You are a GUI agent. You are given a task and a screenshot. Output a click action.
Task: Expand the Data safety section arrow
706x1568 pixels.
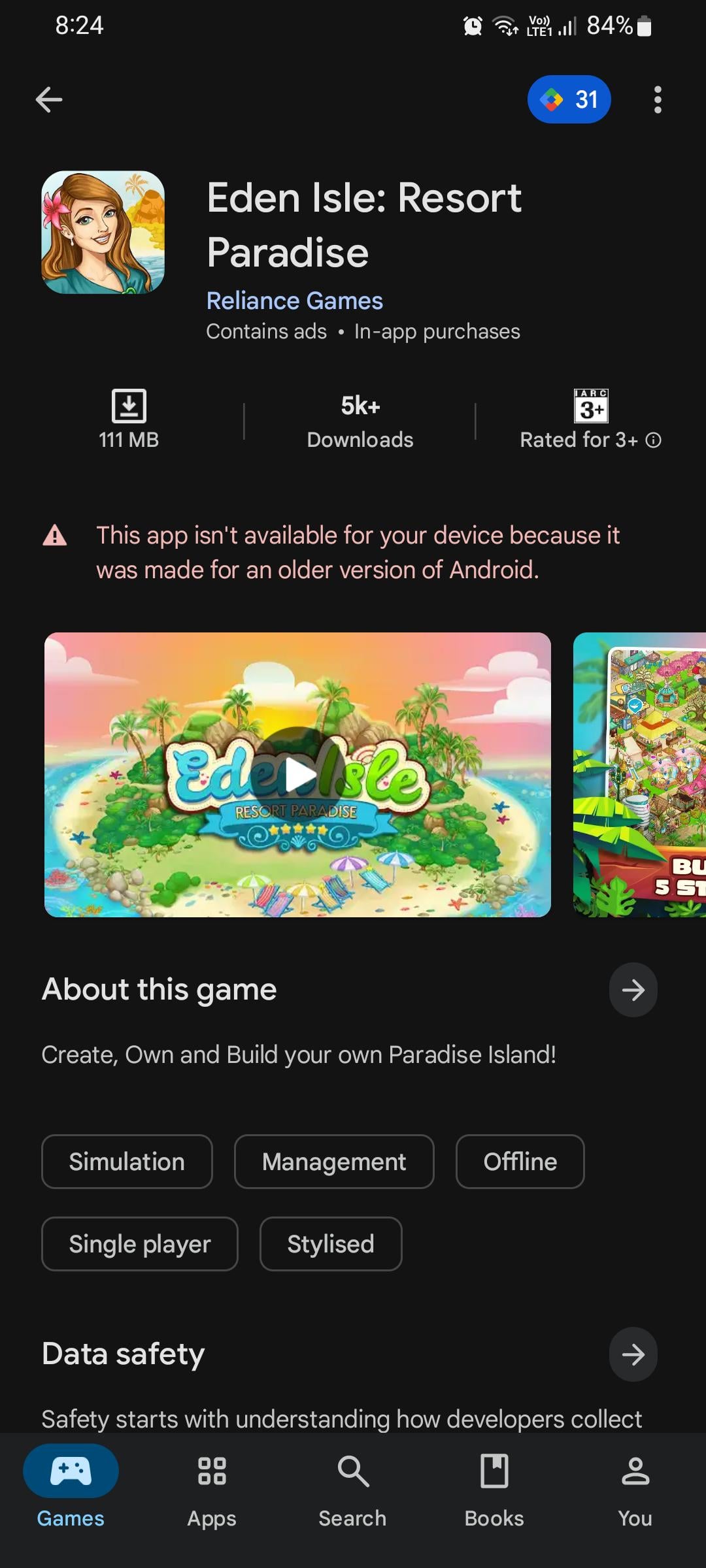(x=633, y=1354)
